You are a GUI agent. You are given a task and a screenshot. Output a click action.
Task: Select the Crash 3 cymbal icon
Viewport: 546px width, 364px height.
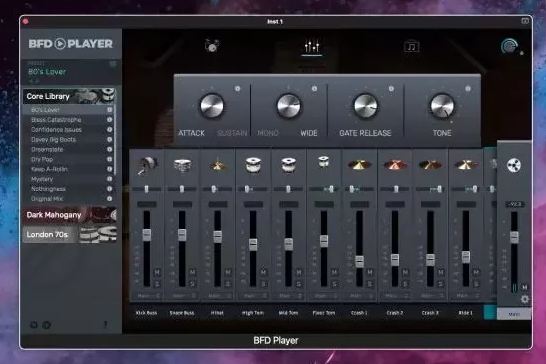430,165
